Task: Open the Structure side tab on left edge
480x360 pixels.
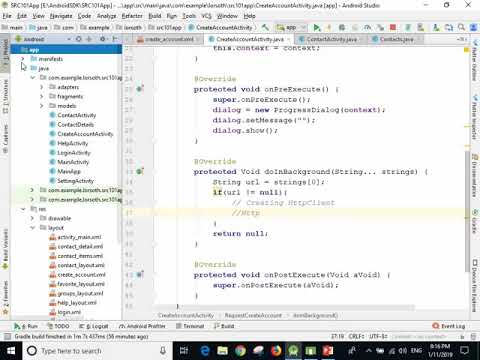Action: click(5, 97)
